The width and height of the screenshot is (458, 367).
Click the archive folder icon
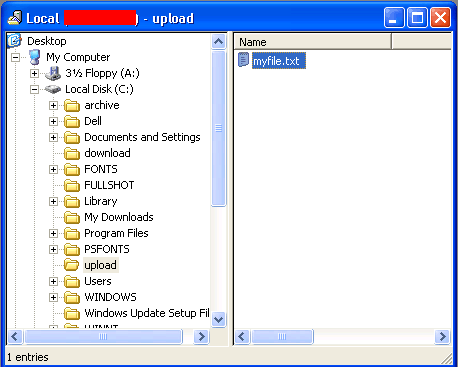(72, 105)
